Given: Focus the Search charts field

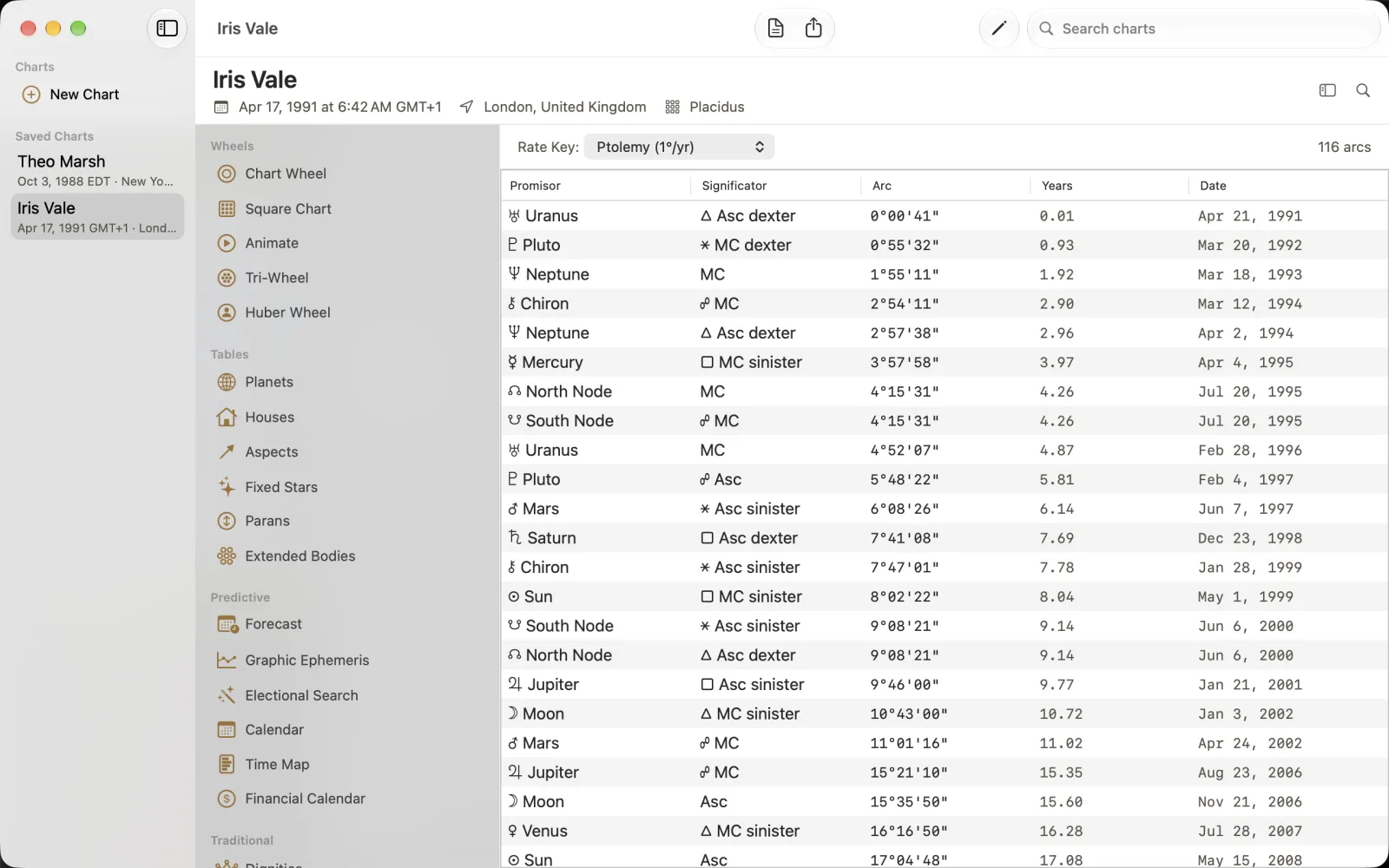Looking at the screenshot, I should point(1204,29).
